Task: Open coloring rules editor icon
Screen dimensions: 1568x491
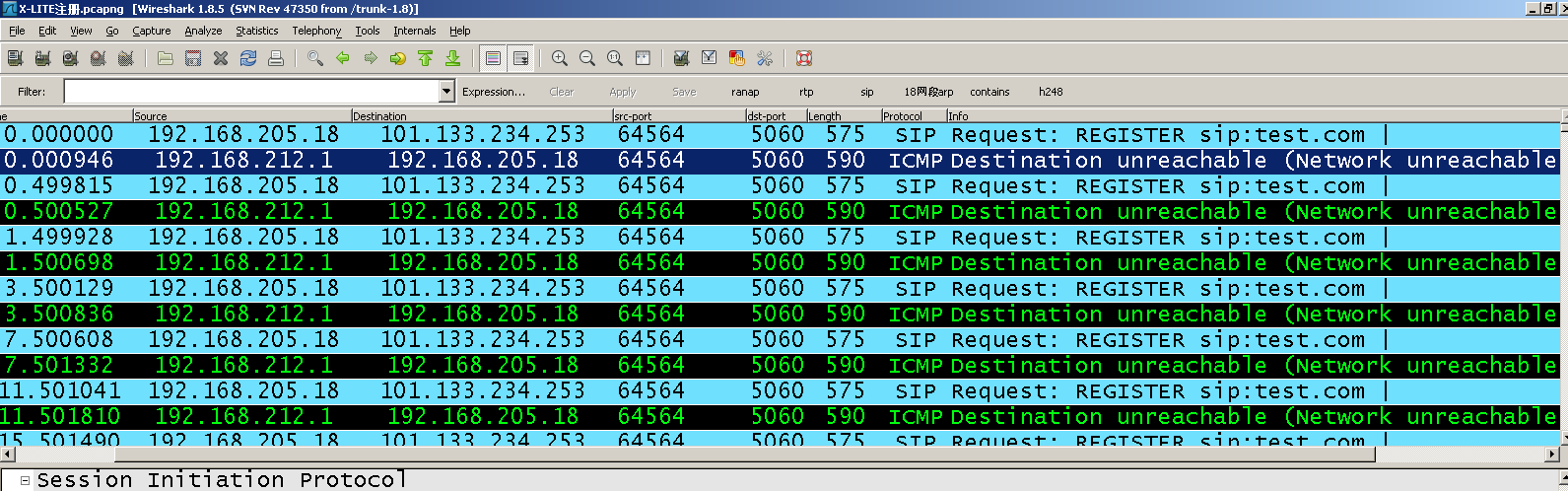Action: point(736,59)
